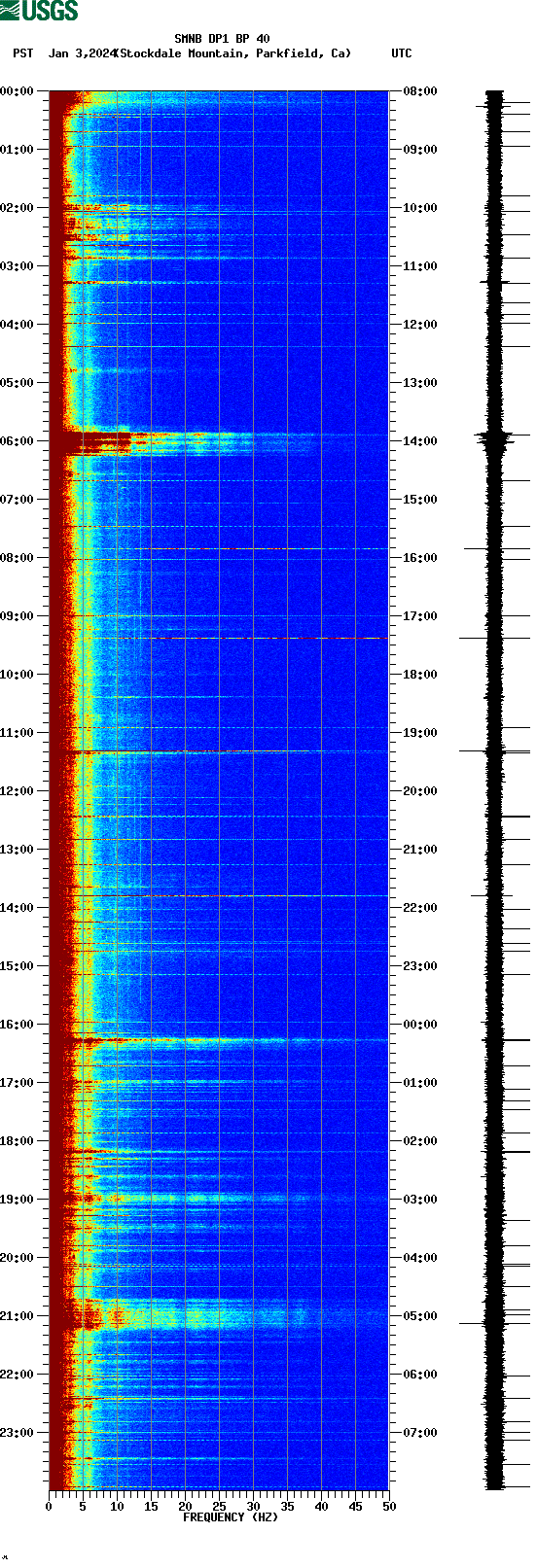The width and height of the screenshot is (537, 1568).
Task: Click the UTC timezone label
Action: 402,53
